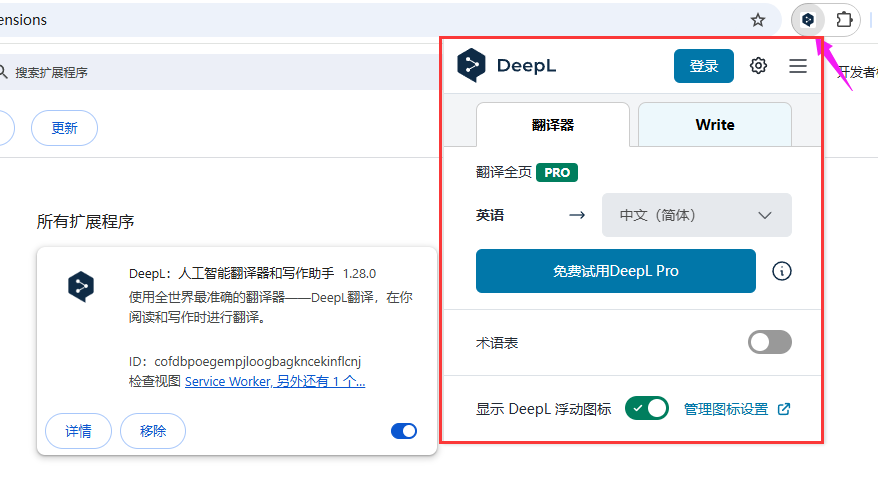Bookmark this page with the star icon

pyautogui.click(x=758, y=20)
